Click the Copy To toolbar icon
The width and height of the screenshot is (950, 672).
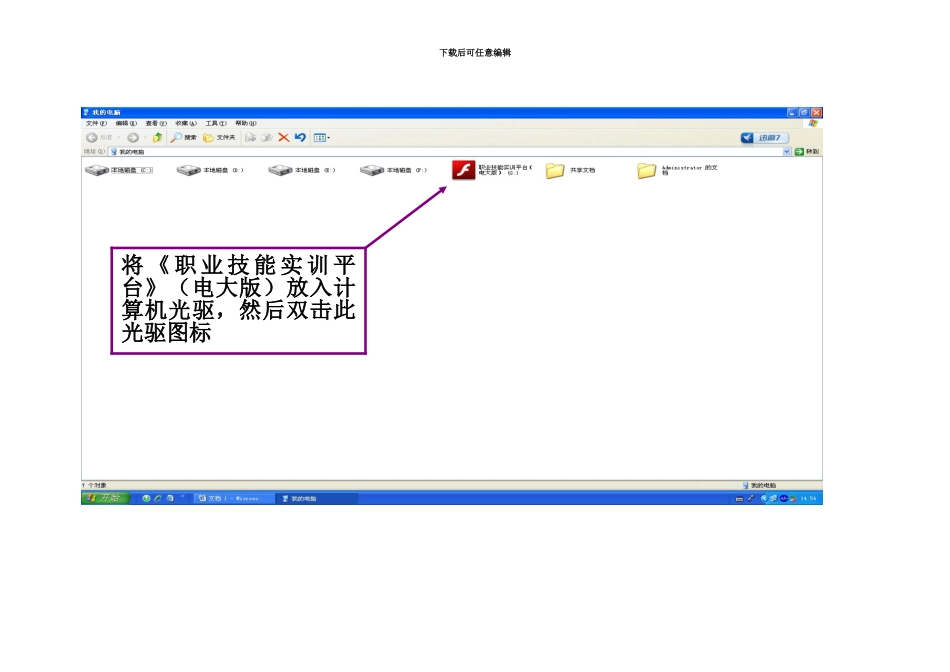[x=267, y=138]
